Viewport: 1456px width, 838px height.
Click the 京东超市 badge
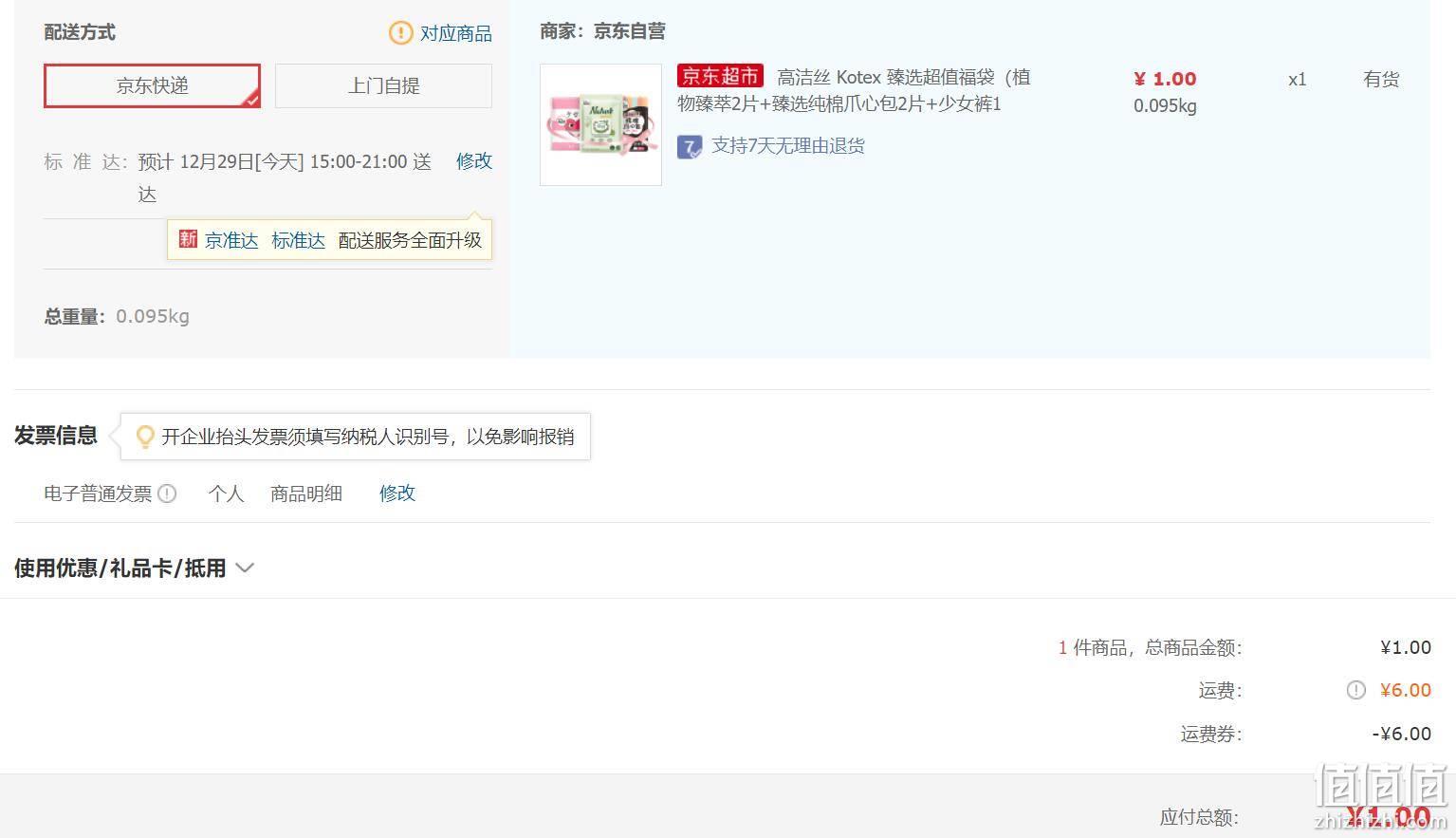coord(720,76)
